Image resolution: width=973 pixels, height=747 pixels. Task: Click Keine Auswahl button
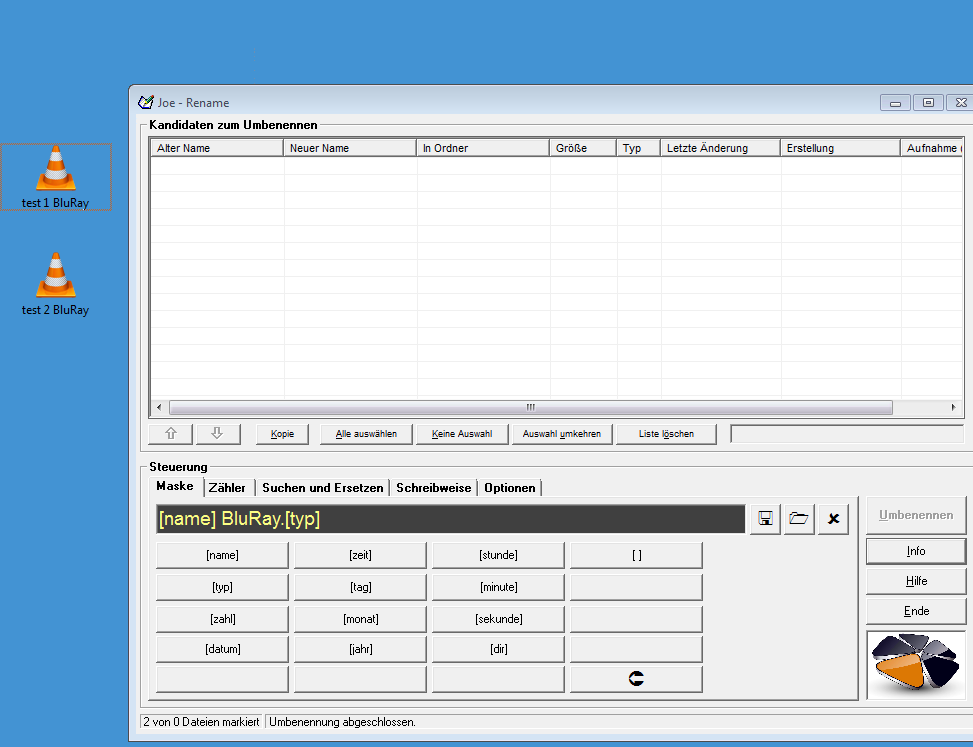click(462, 434)
